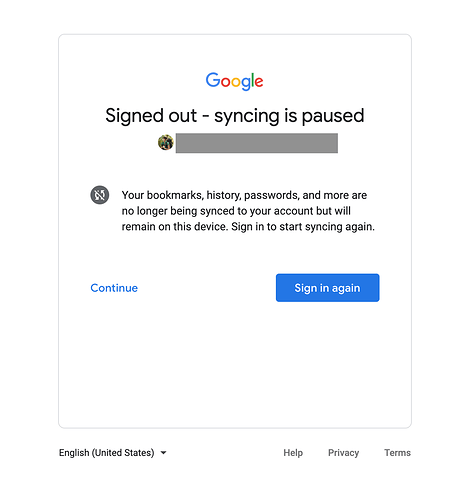Image resolution: width=455 pixels, height=500 pixels.
Task: Click the account profile avatar picture
Action: click(166, 143)
